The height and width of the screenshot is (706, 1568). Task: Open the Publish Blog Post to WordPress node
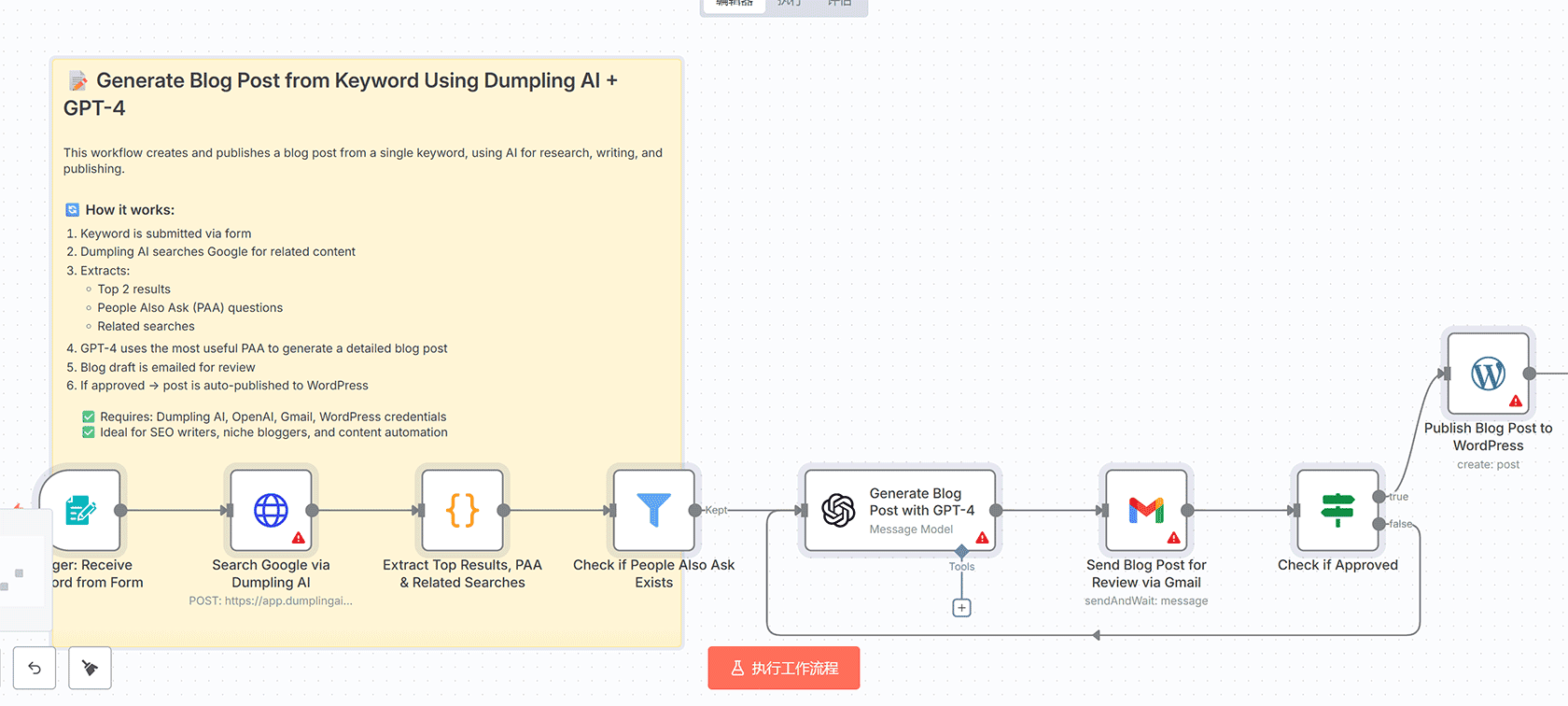click(x=1488, y=374)
